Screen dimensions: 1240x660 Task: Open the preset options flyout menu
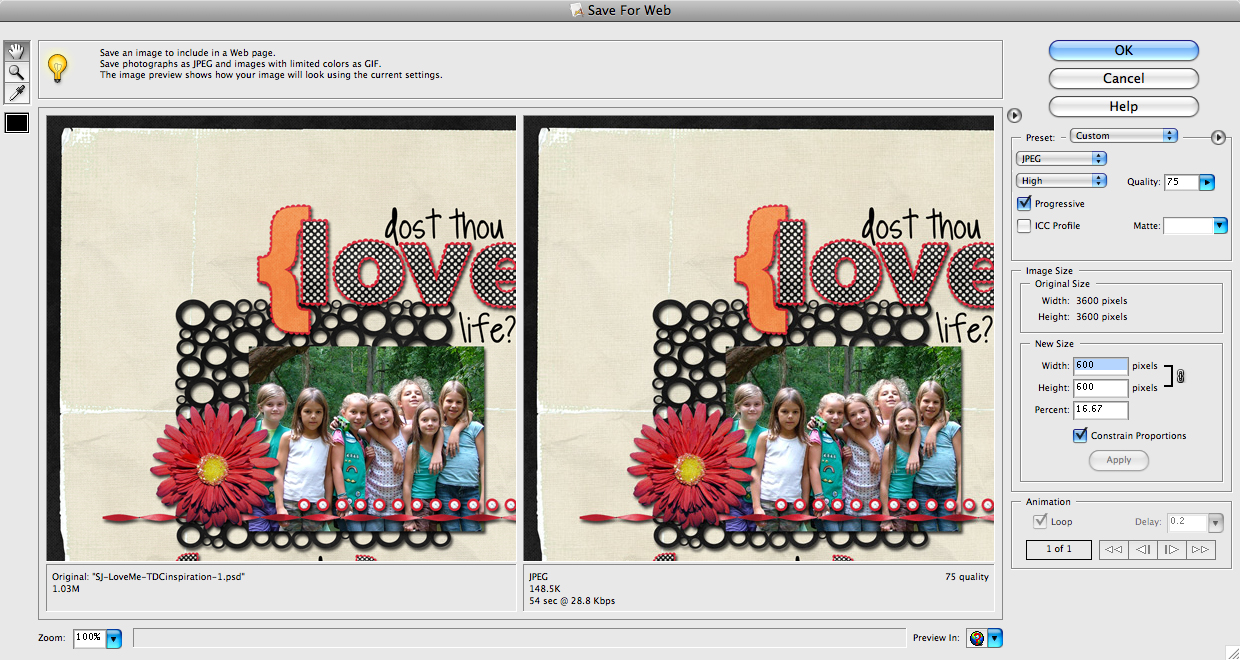pyautogui.click(x=1218, y=137)
